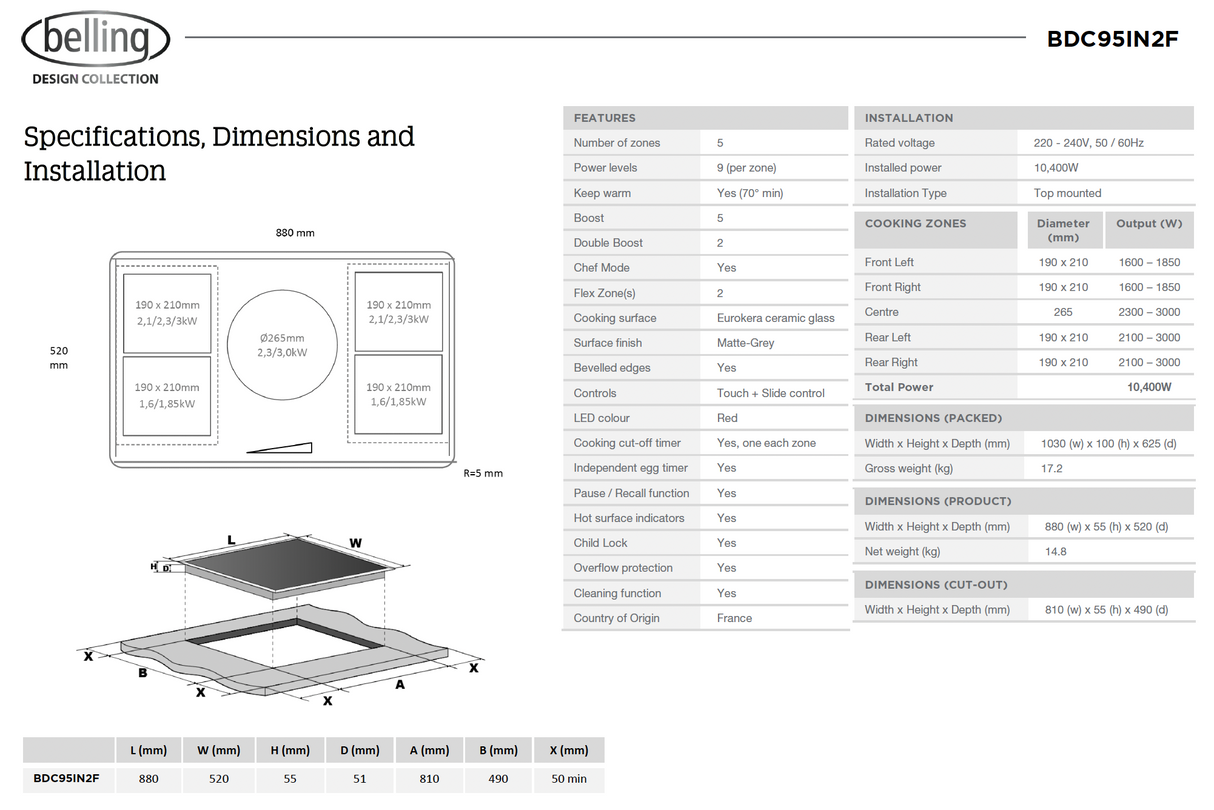Click the Total Power 10,400W value
Viewport: 1214px width, 810px height.
coord(1148,387)
